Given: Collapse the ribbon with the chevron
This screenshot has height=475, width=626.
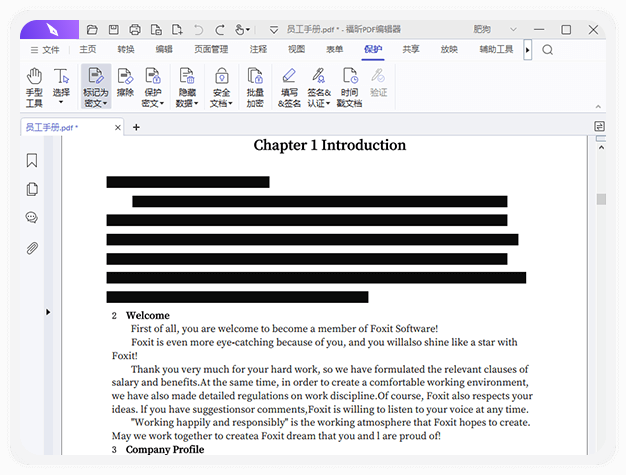Looking at the screenshot, I should click(x=598, y=107).
